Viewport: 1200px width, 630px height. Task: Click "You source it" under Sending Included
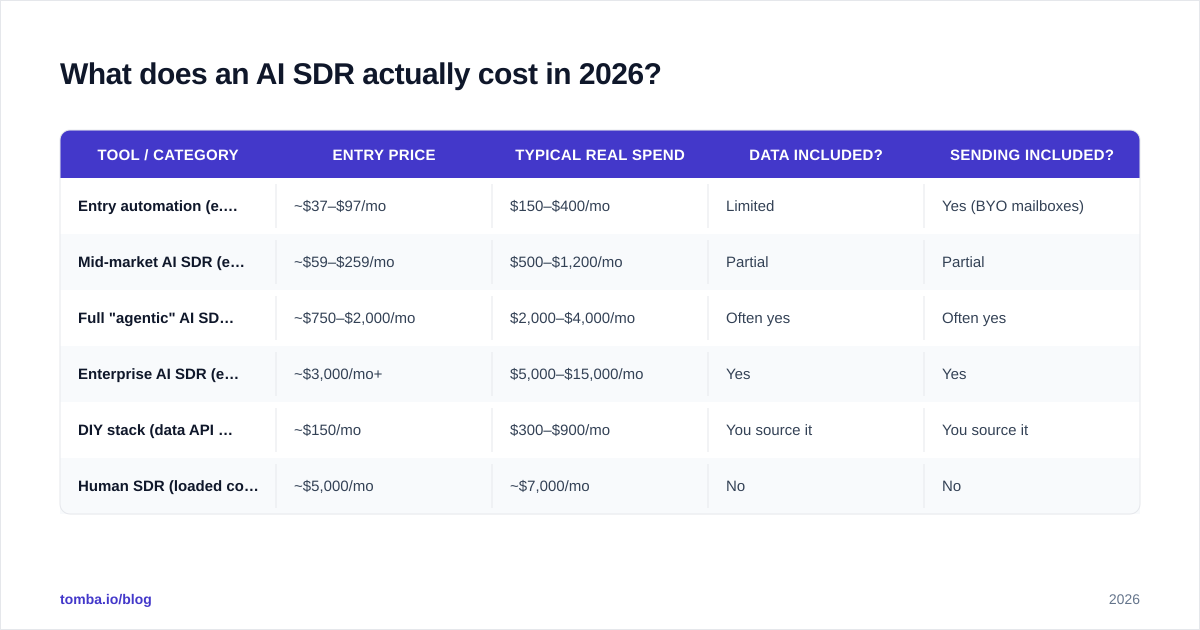pos(985,430)
